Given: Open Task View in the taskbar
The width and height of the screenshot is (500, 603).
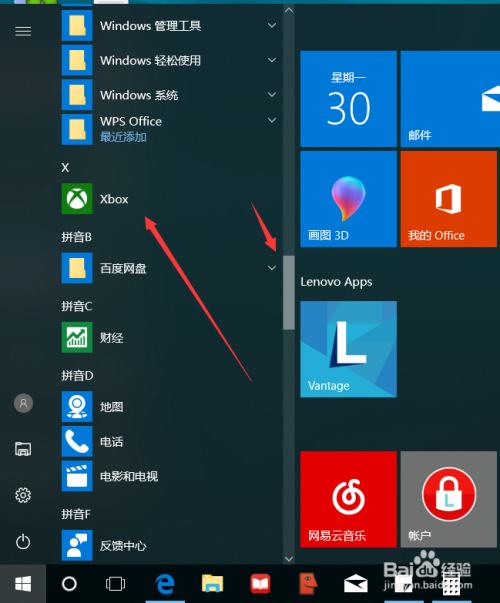Looking at the screenshot, I should click(x=115, y=584).
